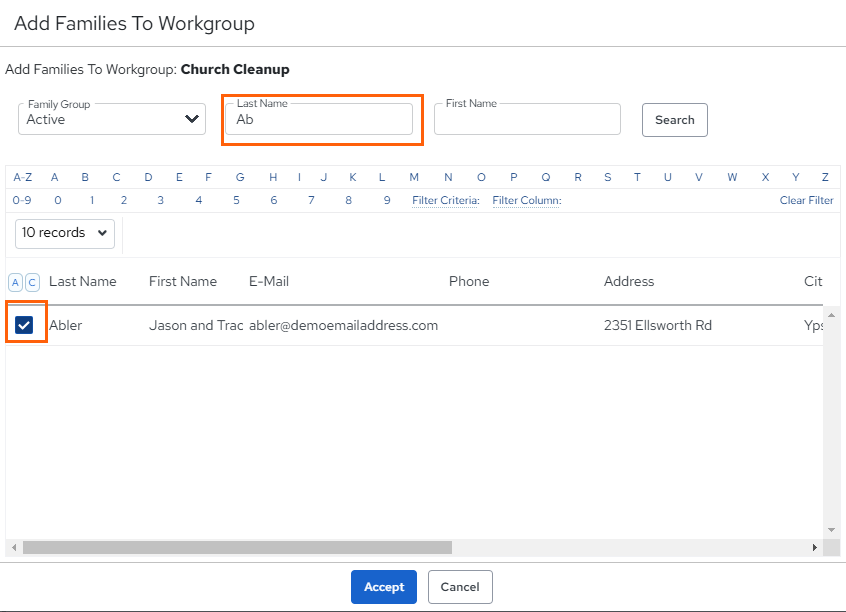Open the Family Group dropdown
The width and height of the screenshot is (846, 612).
[x=112, y=119]
